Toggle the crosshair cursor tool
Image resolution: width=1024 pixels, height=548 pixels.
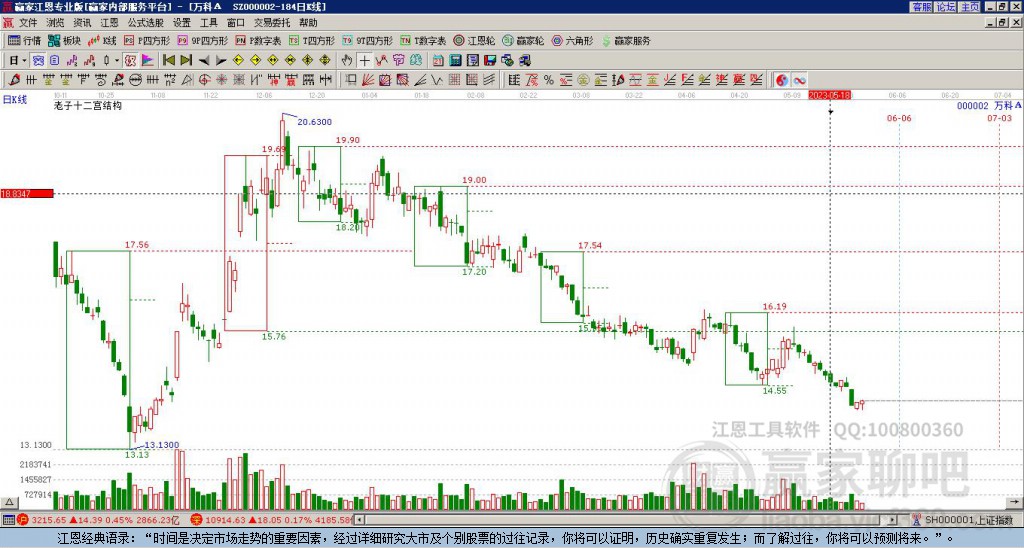point(364,61)
